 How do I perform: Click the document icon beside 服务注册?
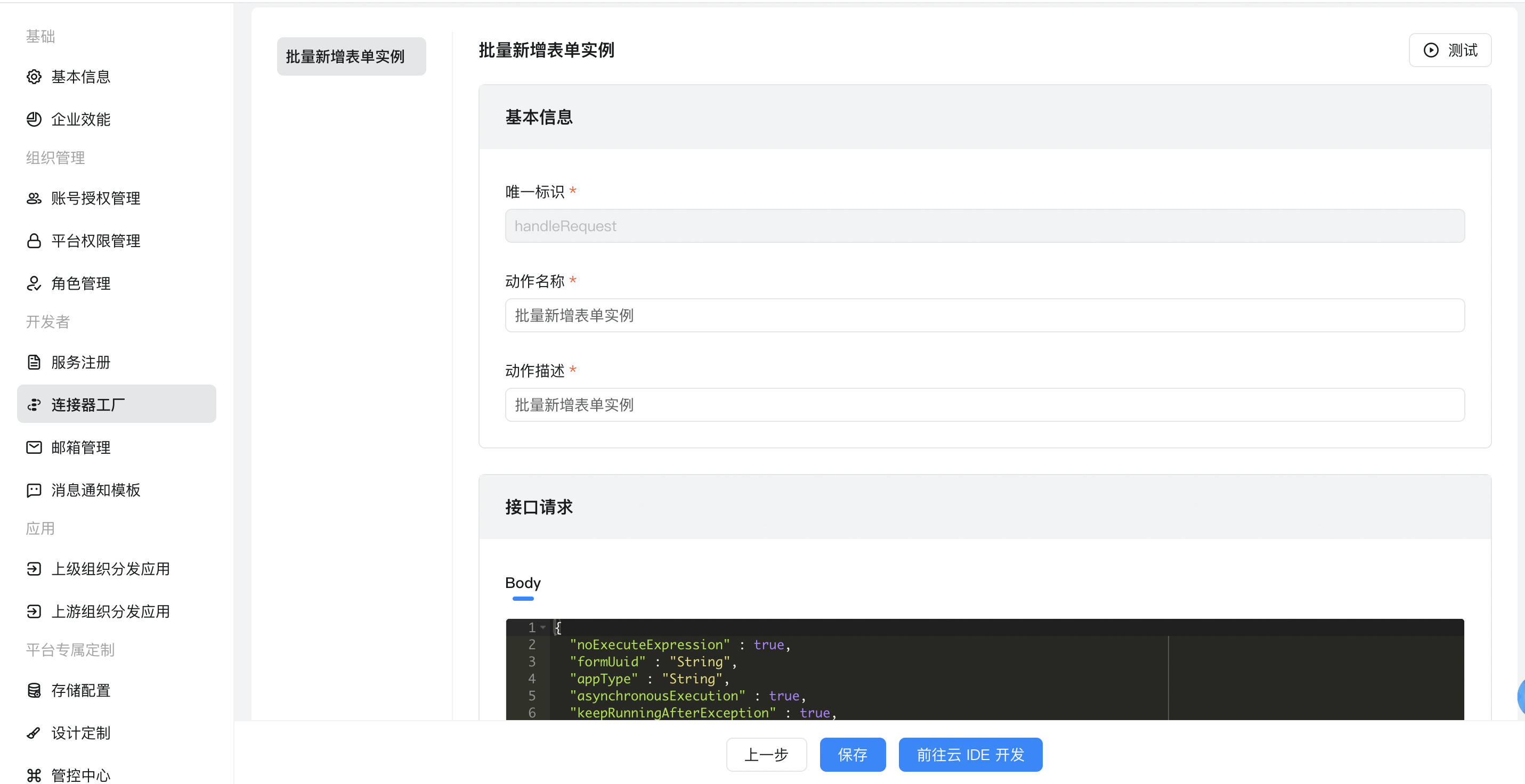click(x=34, y=362)
